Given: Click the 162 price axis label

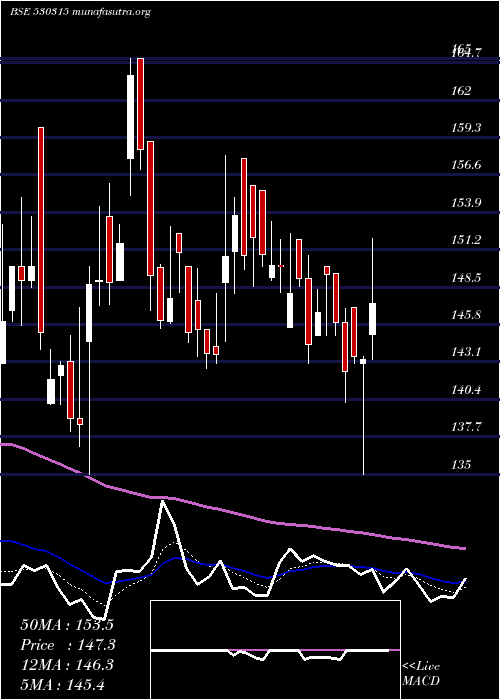Looking at the screenshot, I should tap(461, 91).
